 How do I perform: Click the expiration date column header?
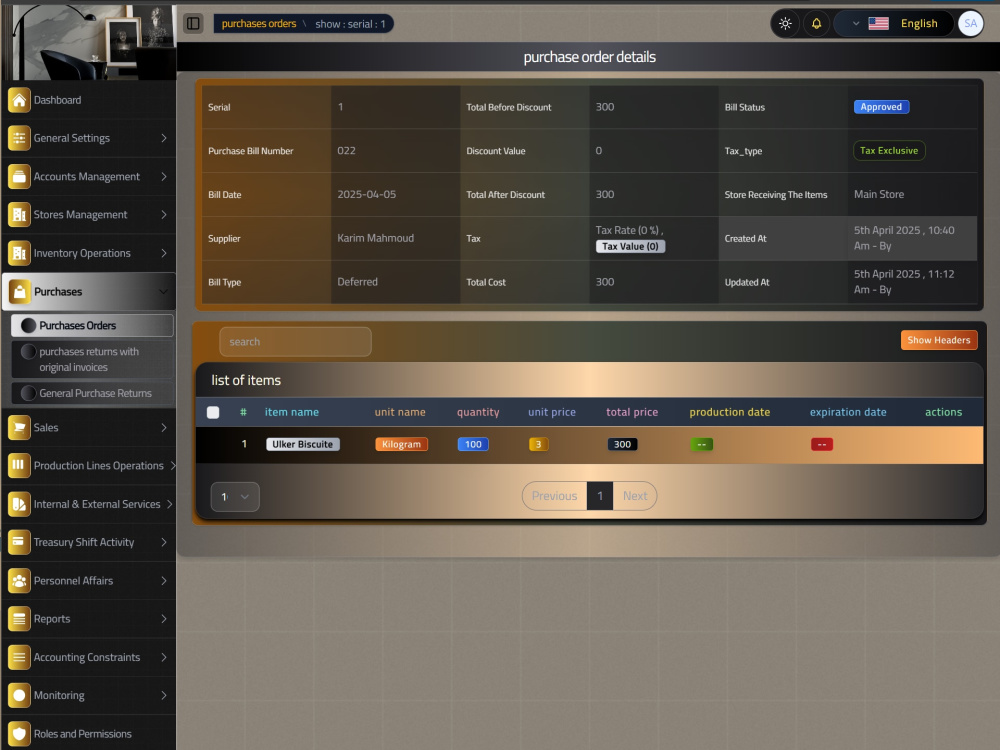pos(848,412)
